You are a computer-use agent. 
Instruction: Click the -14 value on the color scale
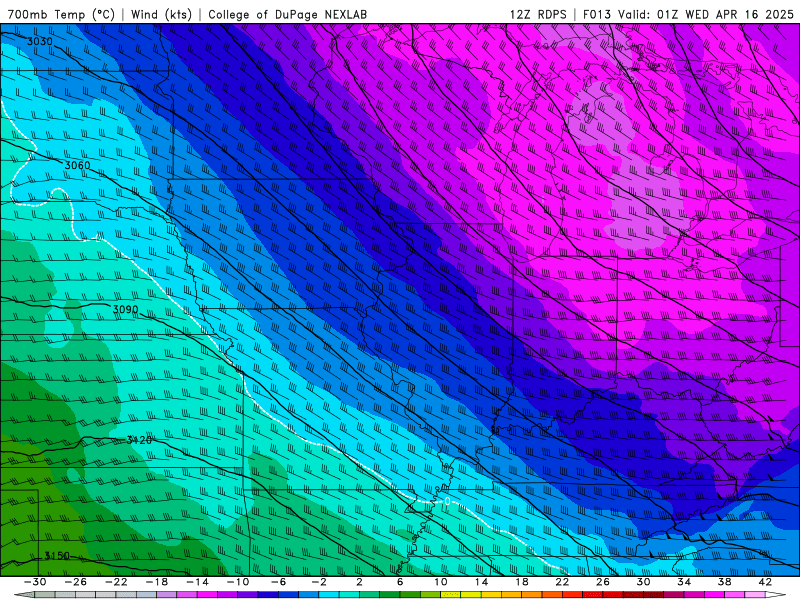[197, 582]
